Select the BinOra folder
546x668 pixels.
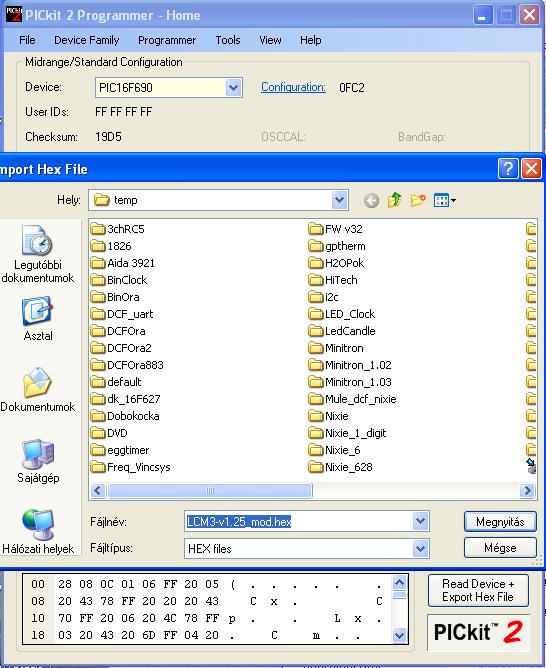tap(115, 297)
